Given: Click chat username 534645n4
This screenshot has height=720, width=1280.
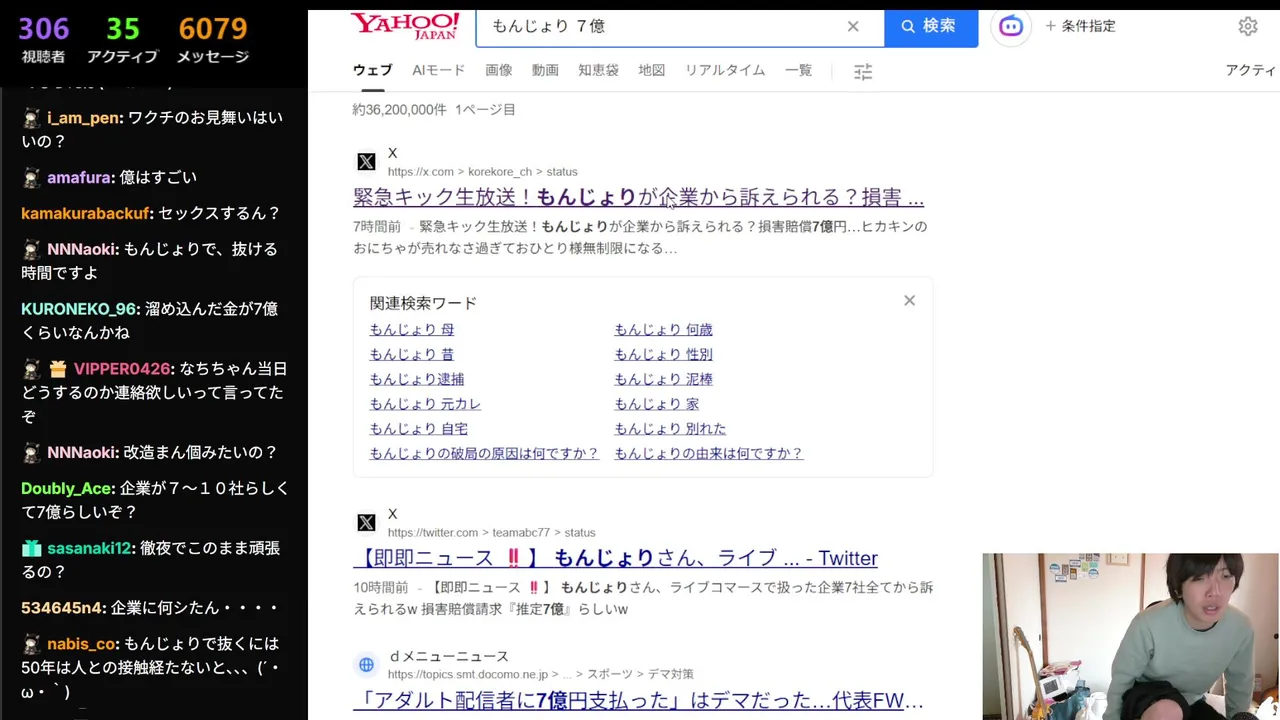Looking at the screenshot, I should (62, 608).
